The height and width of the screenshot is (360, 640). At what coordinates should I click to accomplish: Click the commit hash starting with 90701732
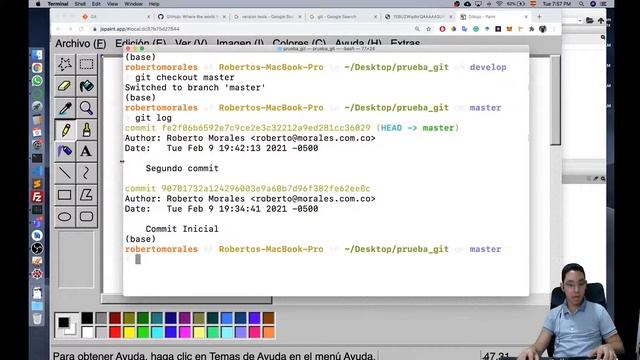(266, 189)
